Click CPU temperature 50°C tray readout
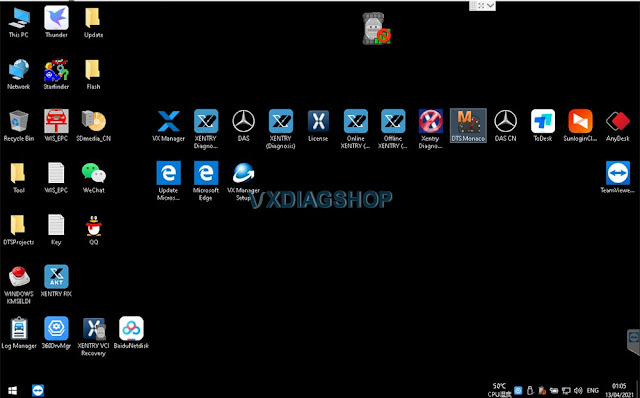Screen dimensions: 640x398 point(499,390)
